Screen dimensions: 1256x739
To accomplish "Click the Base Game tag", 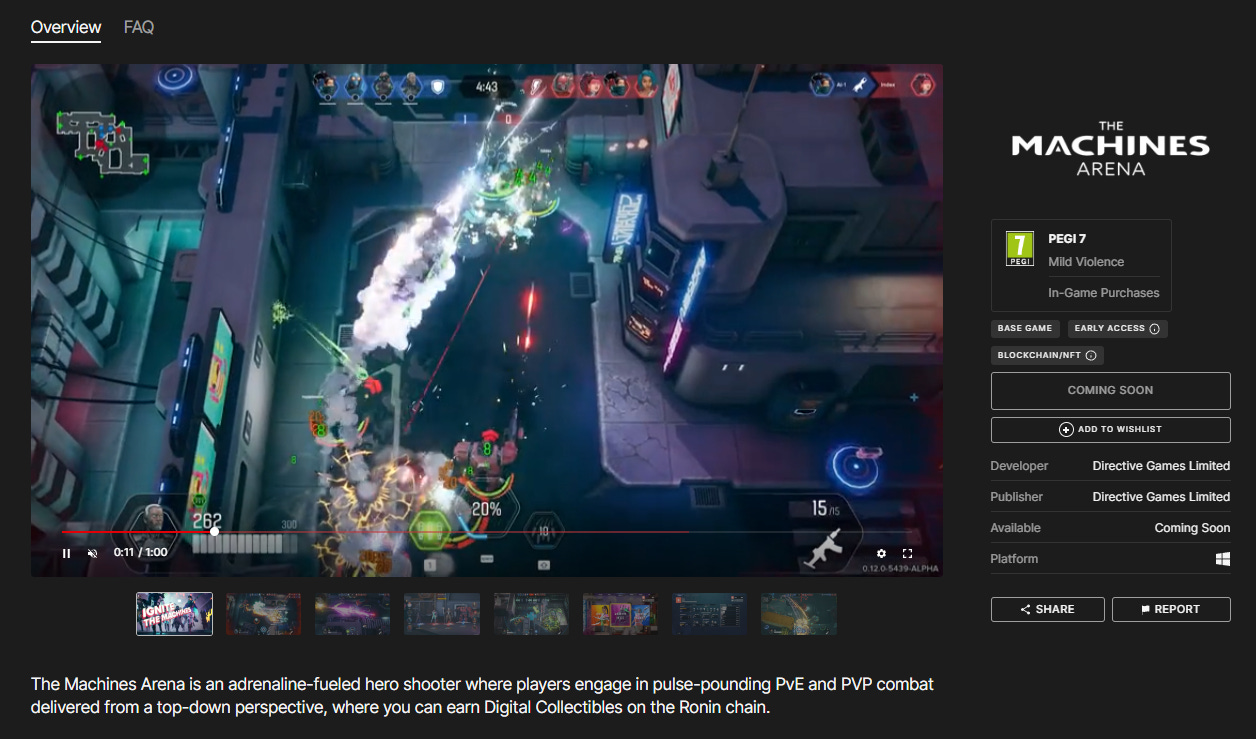I will 1025,328.
